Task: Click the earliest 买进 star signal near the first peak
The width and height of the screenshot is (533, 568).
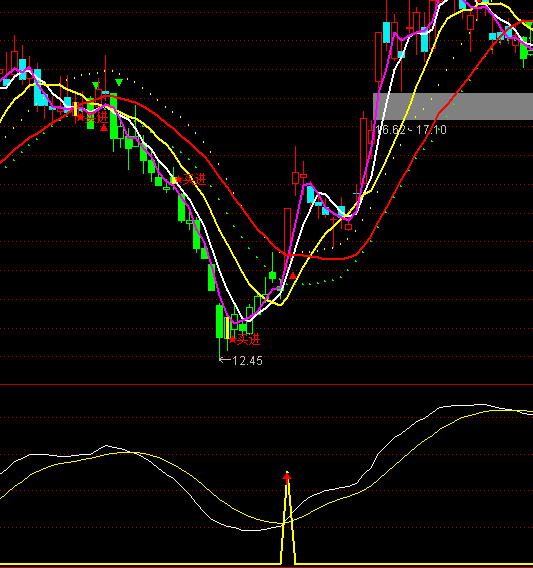Action: pos(93,117)
